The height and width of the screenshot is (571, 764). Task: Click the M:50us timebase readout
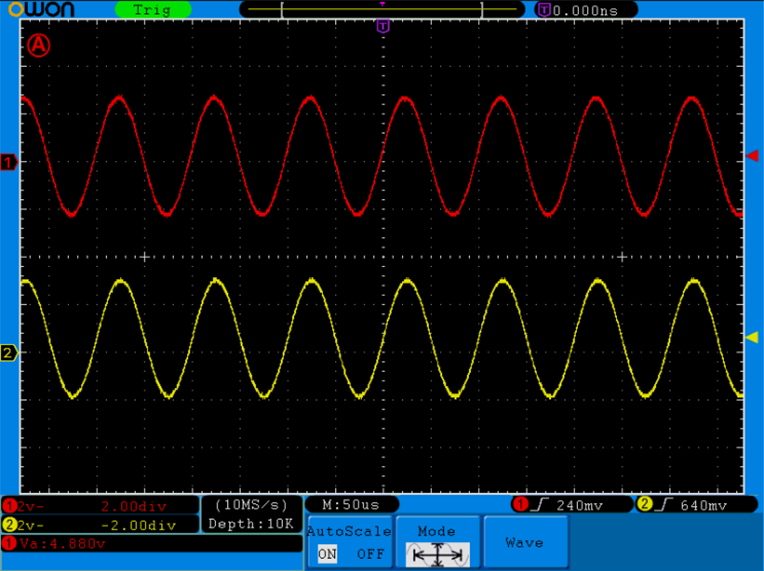(x=351, y=504)
